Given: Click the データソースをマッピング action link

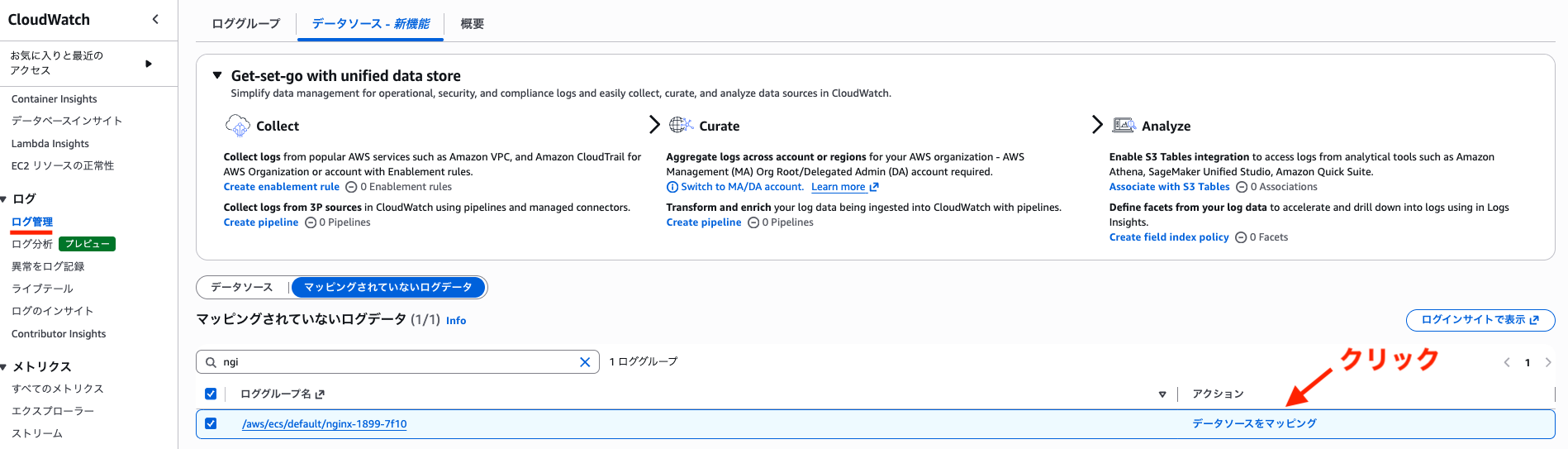Looking at the screenshot, I should click(x=1253, y=423).
